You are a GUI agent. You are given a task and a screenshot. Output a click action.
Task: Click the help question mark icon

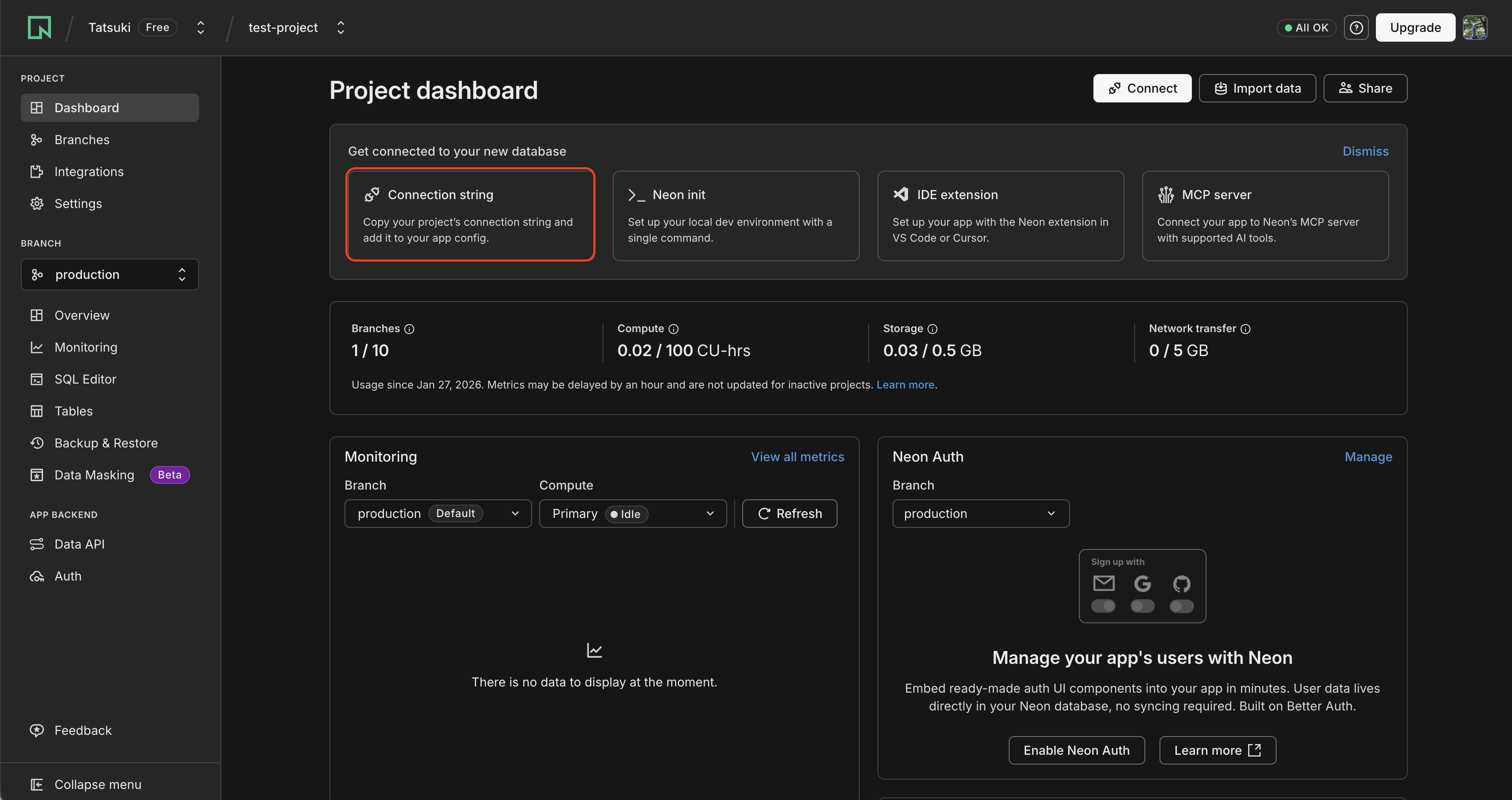tap(1356, 27)
